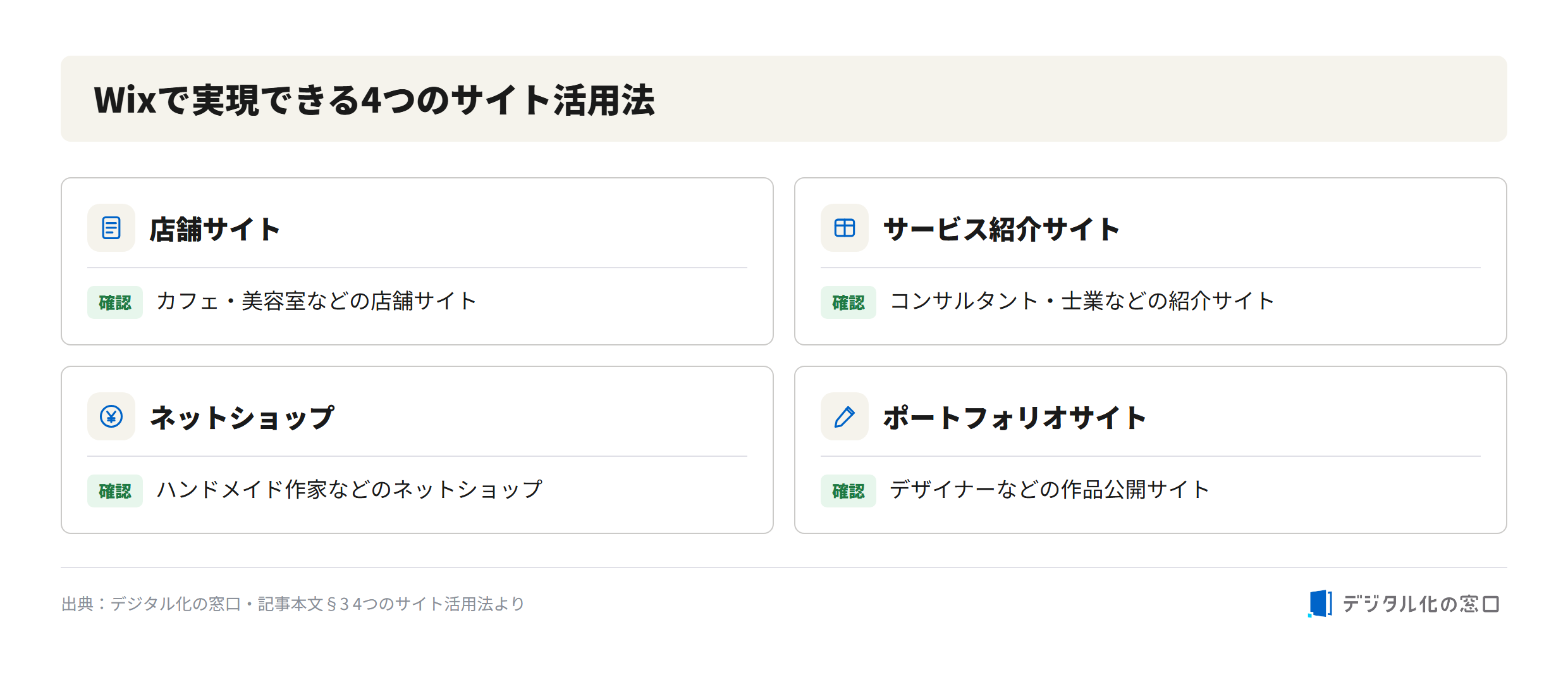Click the 出典 source citation text

[x=293, y=604]
